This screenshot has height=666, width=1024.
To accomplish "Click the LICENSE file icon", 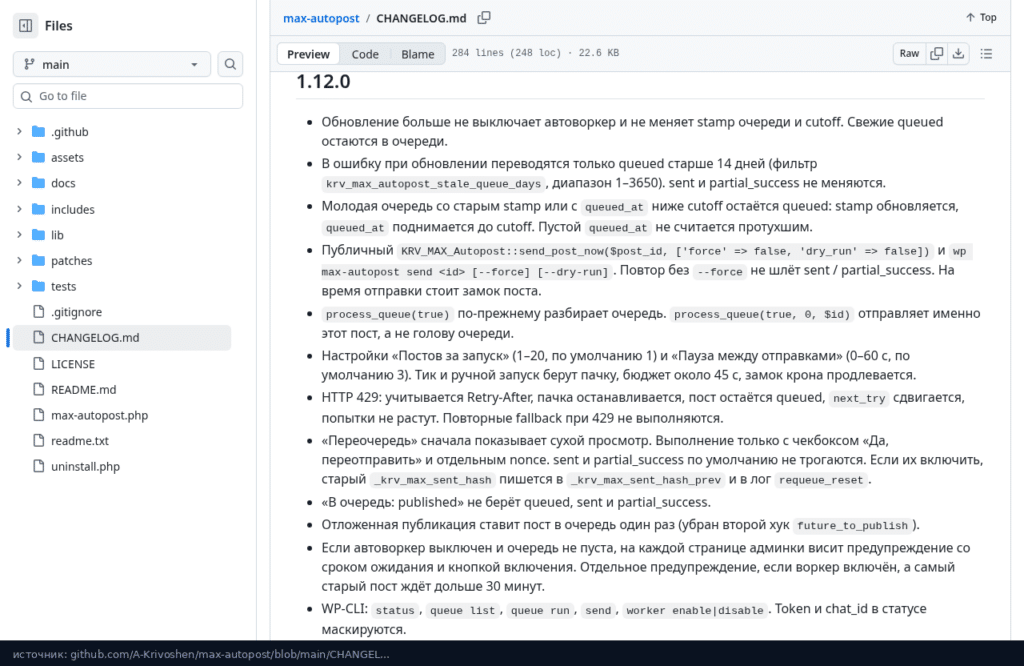I will pyautogui.click(x=39, y=363).
